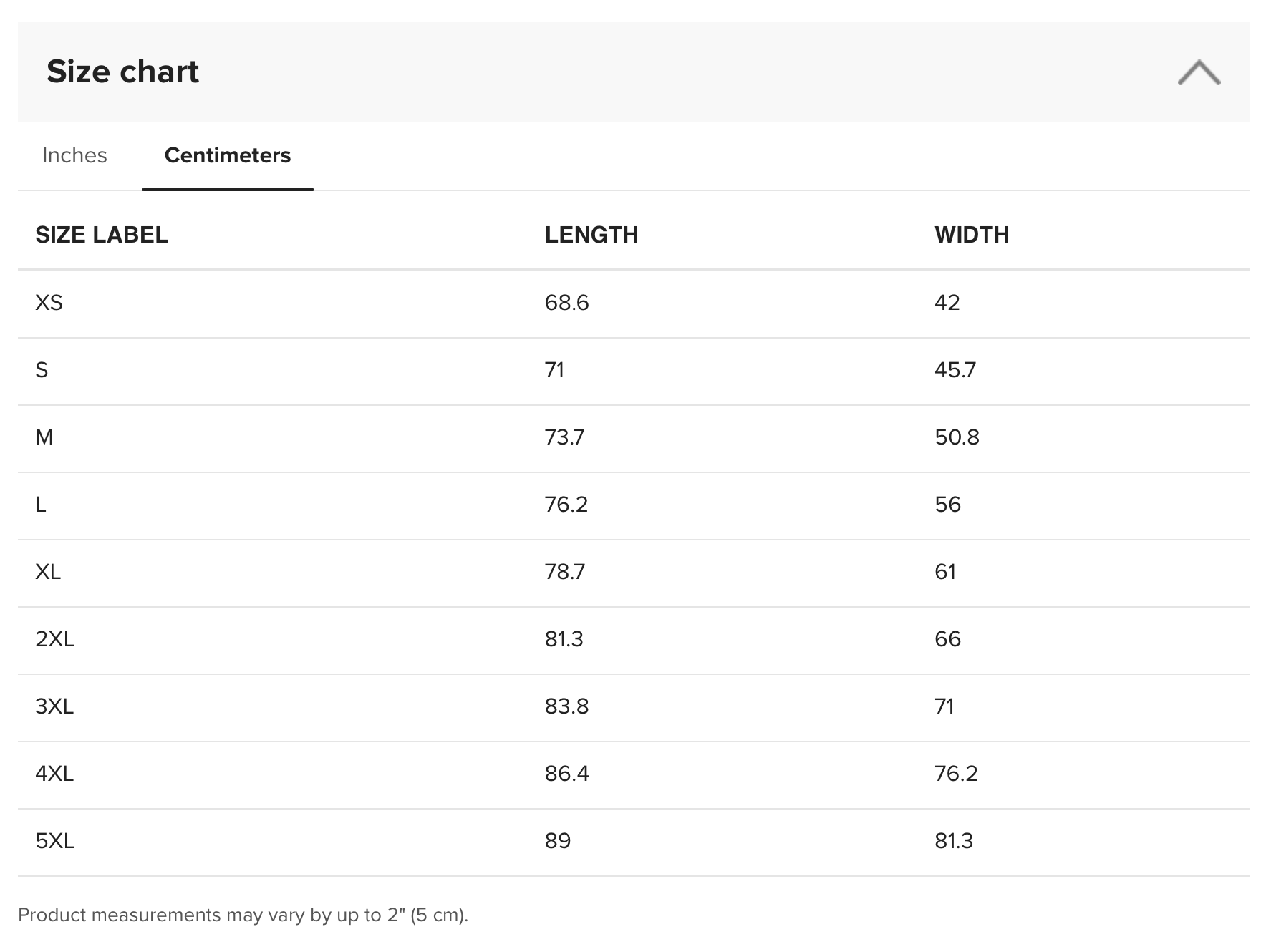Click the Size chart heading
1266x952 pixels.
pos(123,72)
